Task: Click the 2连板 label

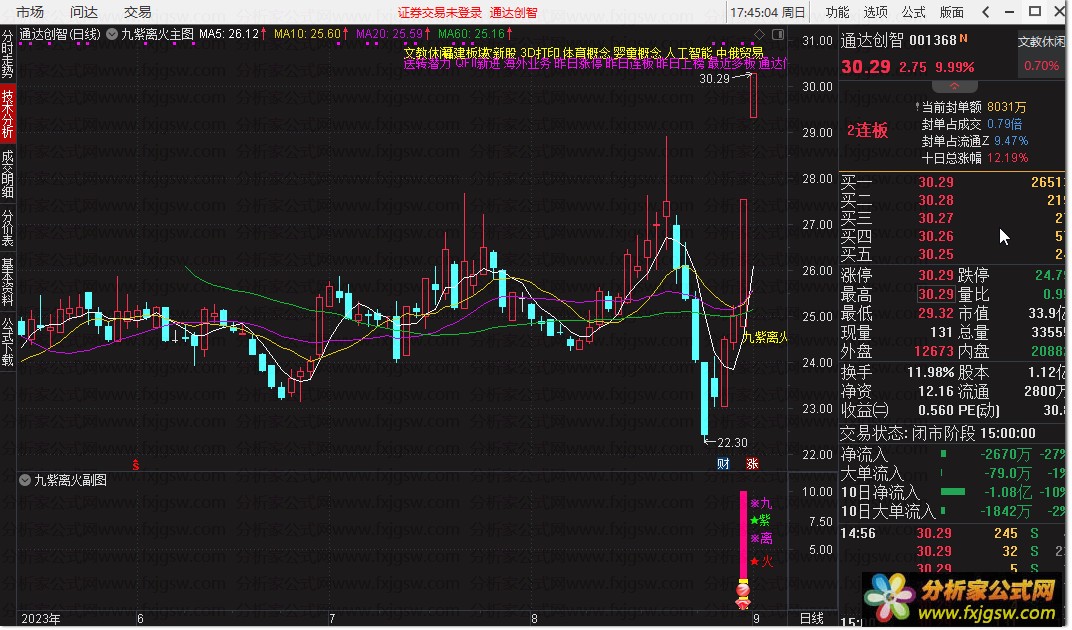Action: point(868,131)
